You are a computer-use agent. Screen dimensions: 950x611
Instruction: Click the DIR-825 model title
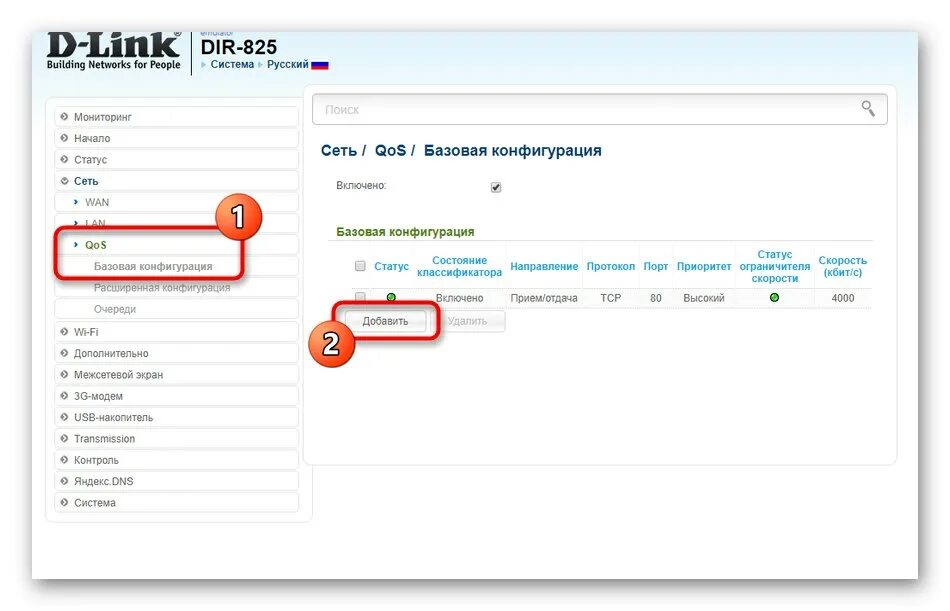[x=239, y=47]
